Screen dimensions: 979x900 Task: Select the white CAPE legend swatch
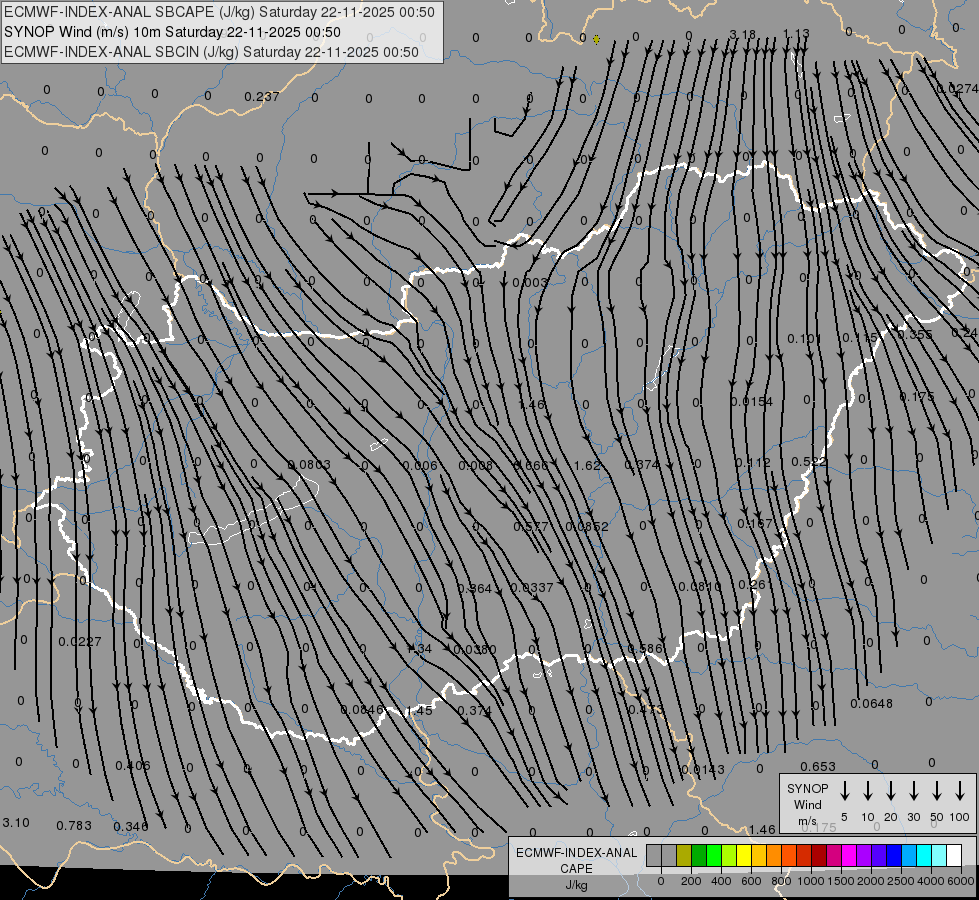coord(953,856)
